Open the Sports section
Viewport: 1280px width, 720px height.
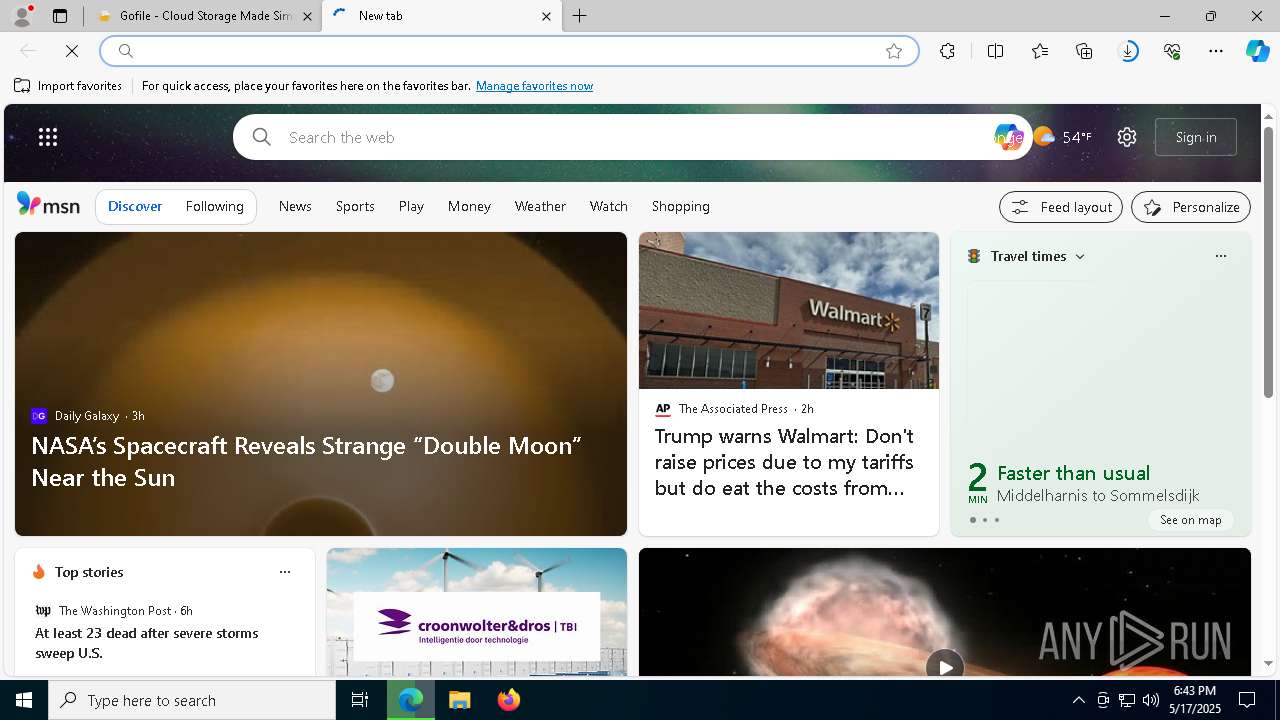pos(355,206)
